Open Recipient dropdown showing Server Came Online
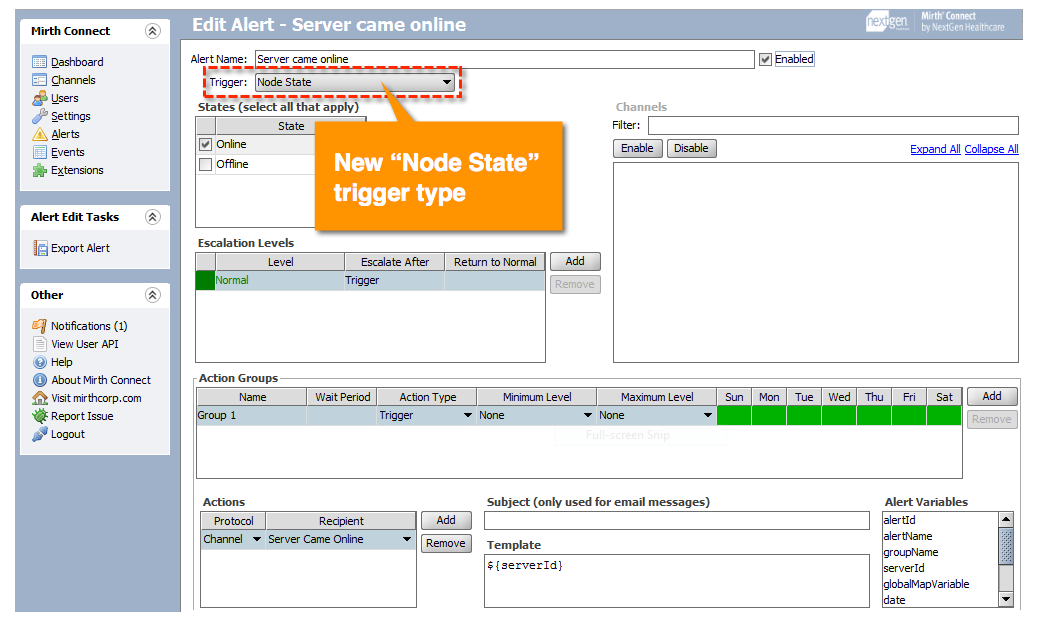The width and height of the screenshot is (1037, 627). click(341, 539)
